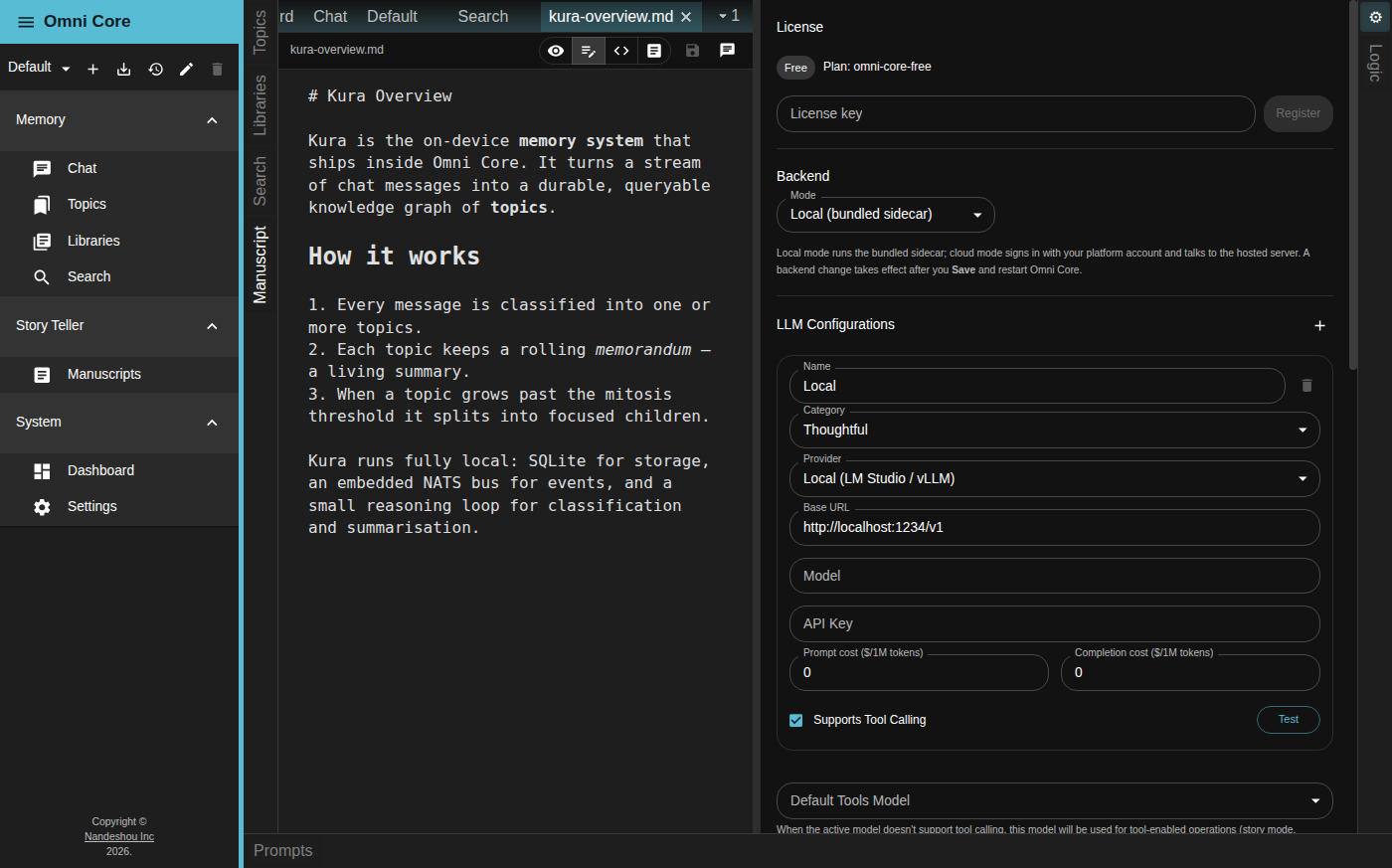The height and width of the screenshot is (868, 1392).
Task: Open the Nandeshou Inc link
Action: point(119,837)
